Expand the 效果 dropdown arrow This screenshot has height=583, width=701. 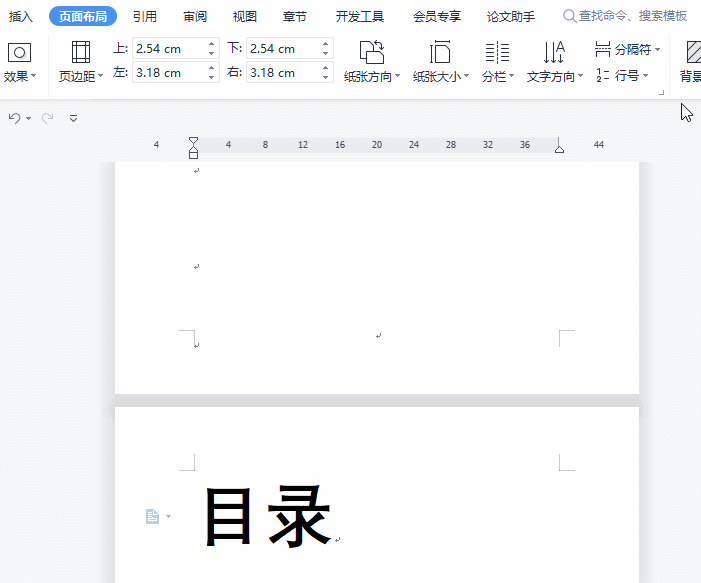pos(34,76)
